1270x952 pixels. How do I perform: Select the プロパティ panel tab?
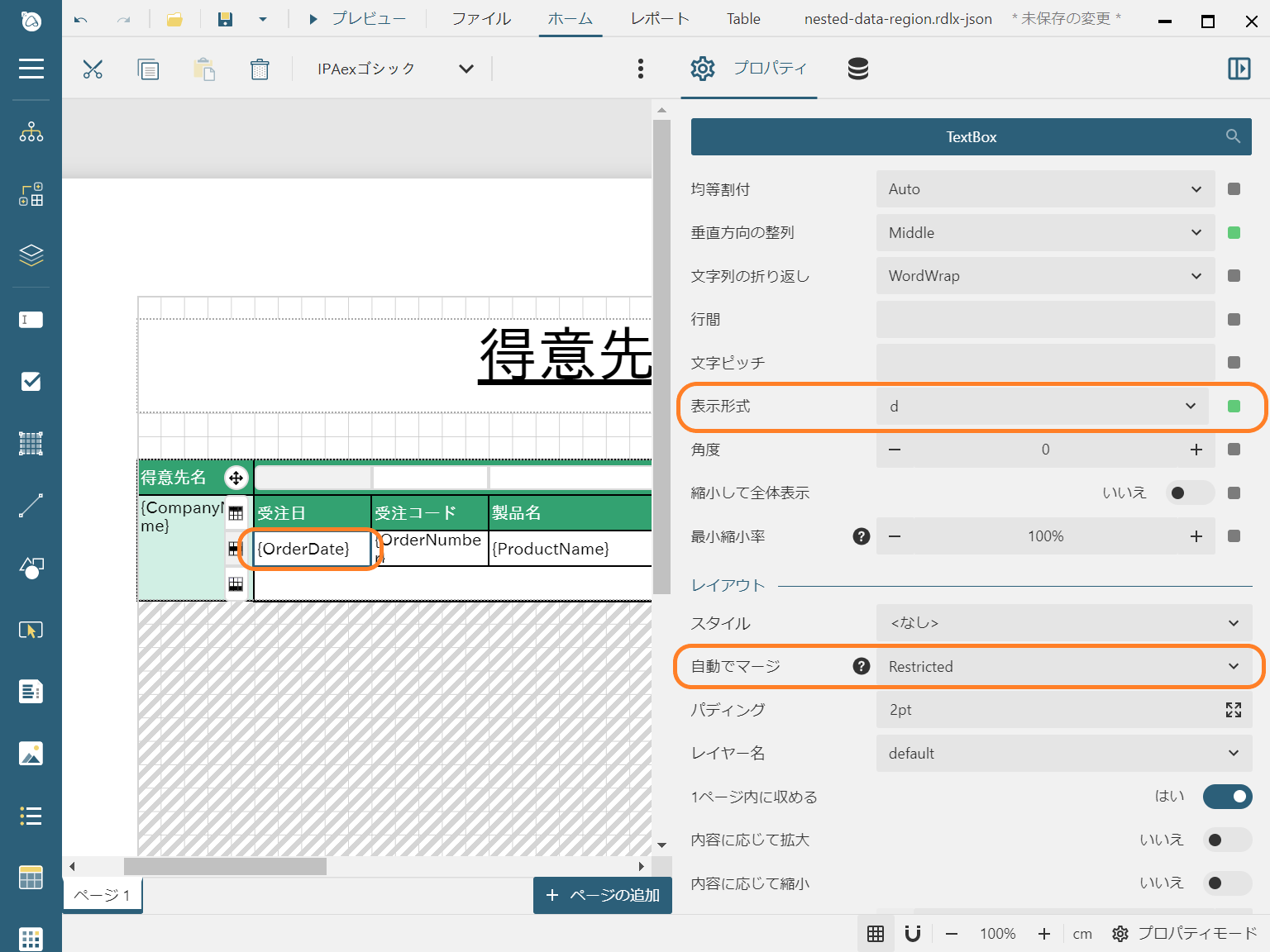tap(749, 69)
